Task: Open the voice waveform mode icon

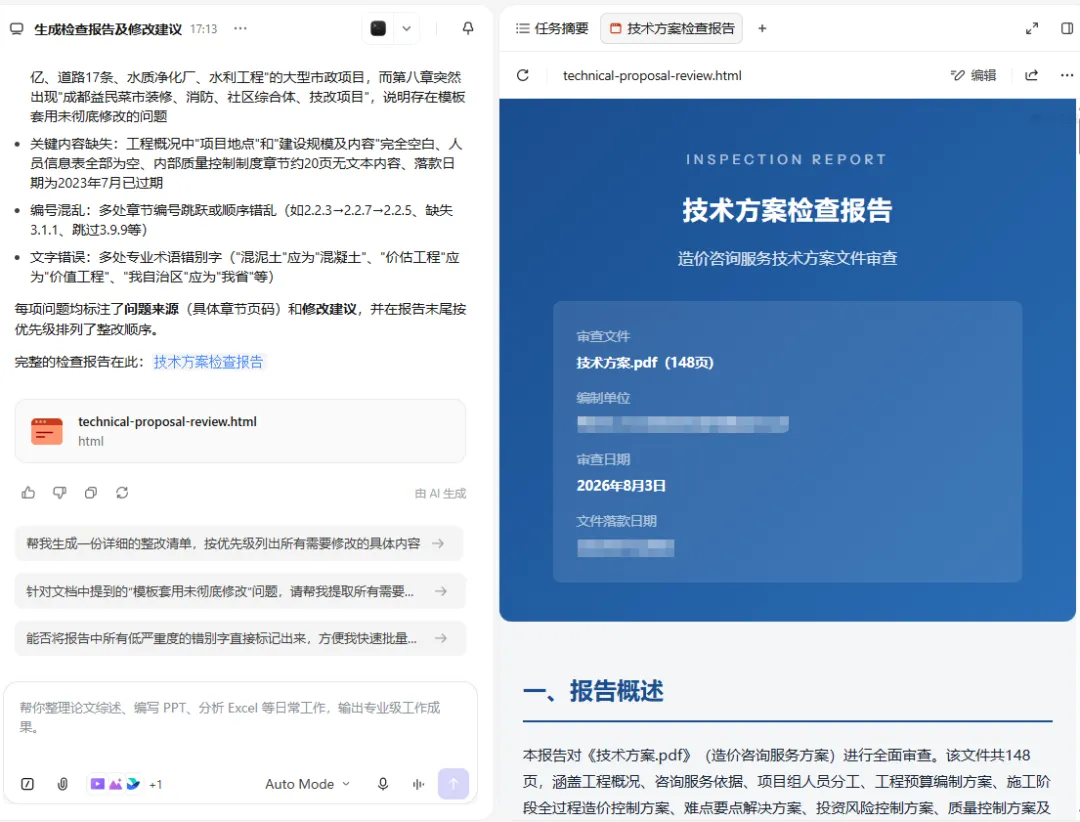Action: click(x=418, y=784)
